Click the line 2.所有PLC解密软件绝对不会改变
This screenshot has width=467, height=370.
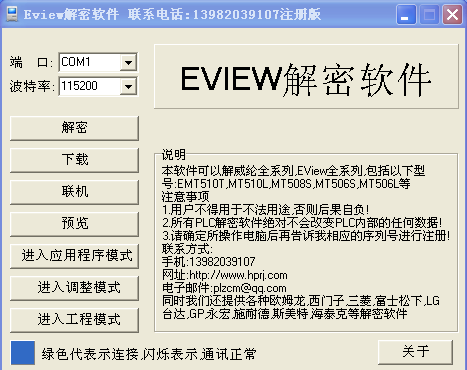(302, 223)
